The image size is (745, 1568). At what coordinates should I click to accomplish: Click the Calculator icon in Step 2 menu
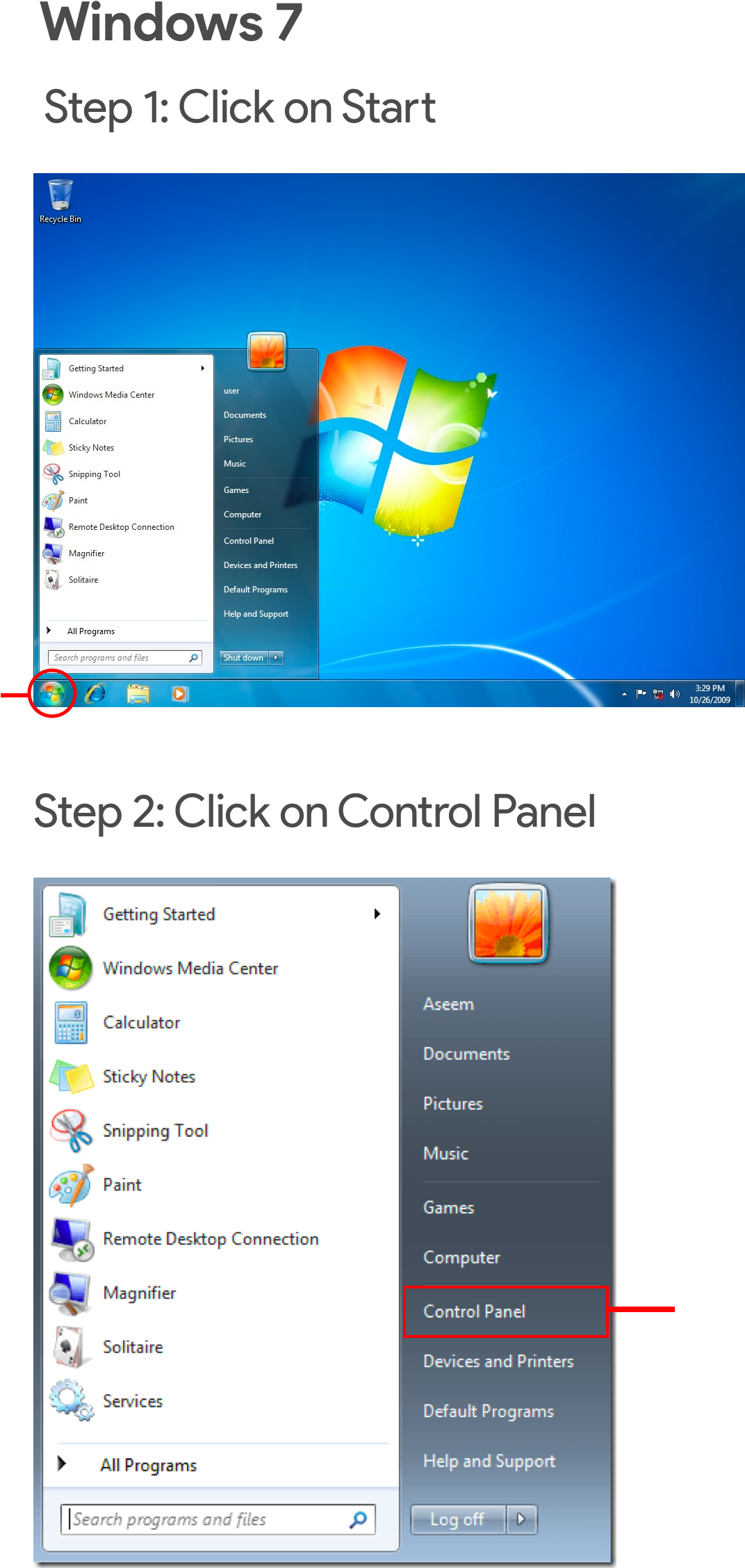click(x=71, y=1023)
